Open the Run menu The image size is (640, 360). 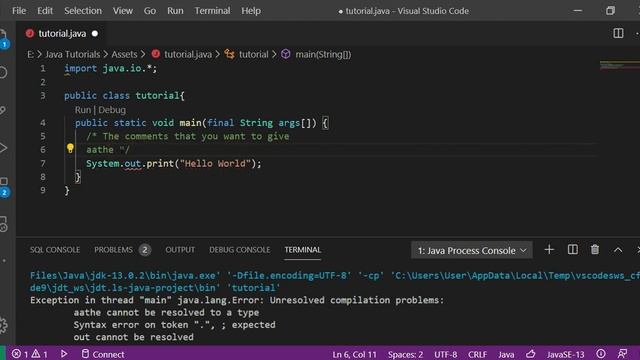175,11
